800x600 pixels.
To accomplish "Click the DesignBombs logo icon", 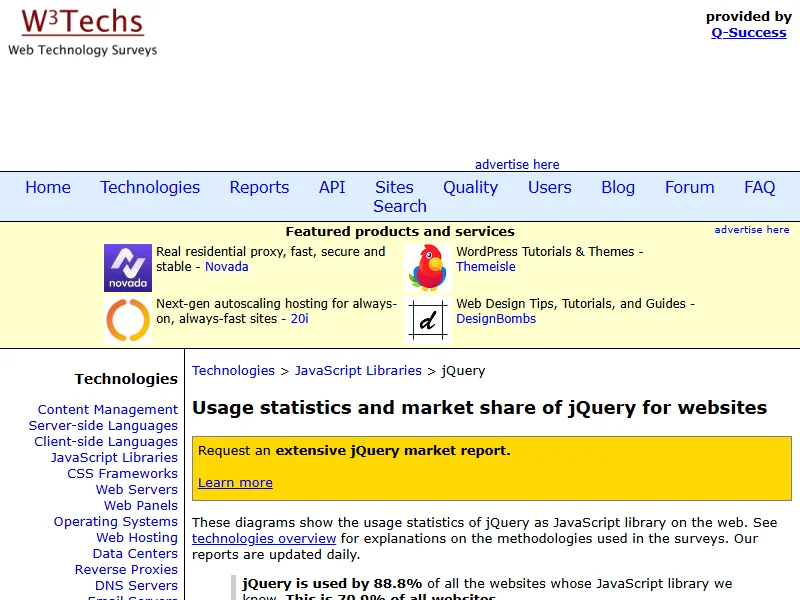I will click(x=428, y=320).
